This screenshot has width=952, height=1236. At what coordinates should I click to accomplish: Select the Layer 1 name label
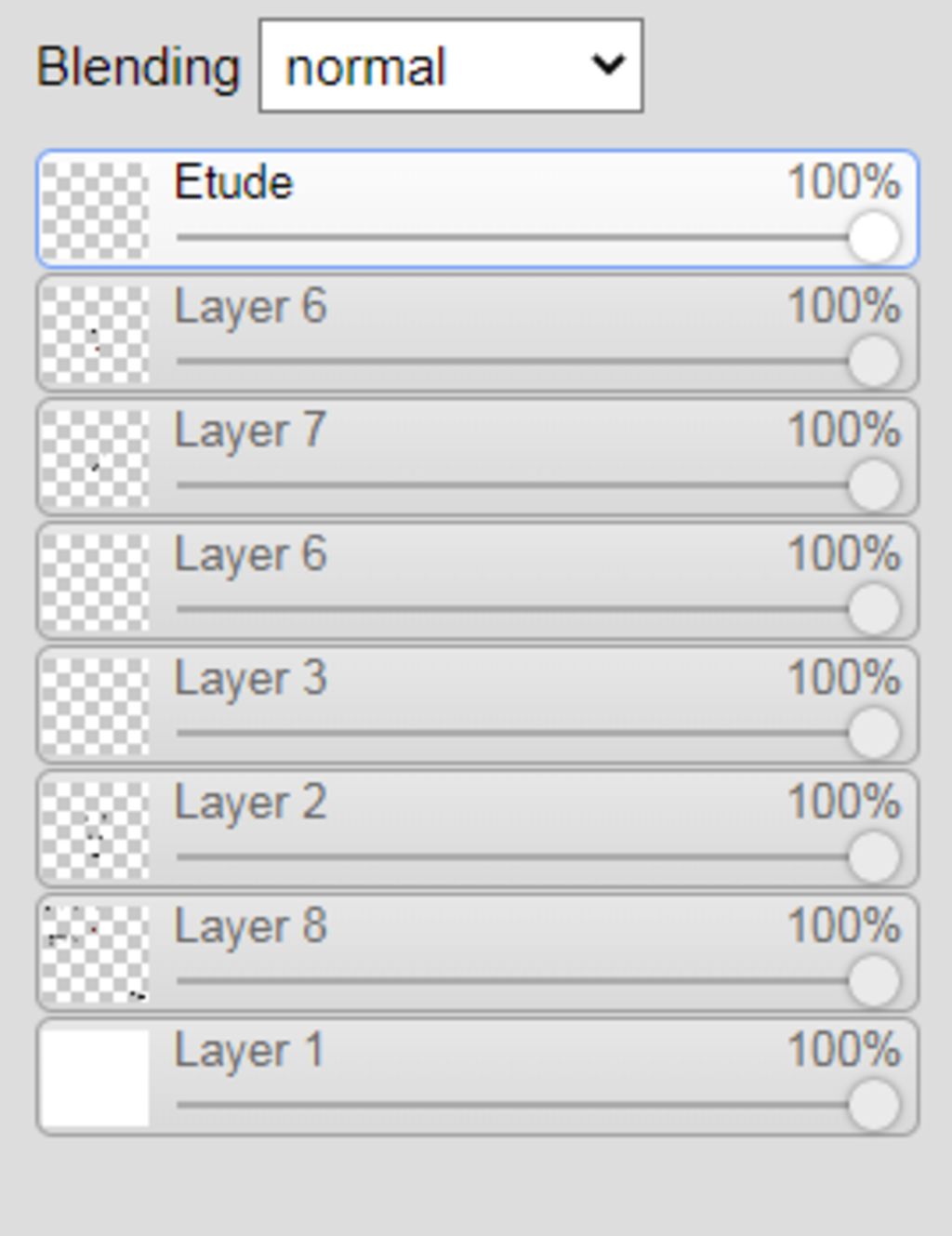(x=248, y=1052)
